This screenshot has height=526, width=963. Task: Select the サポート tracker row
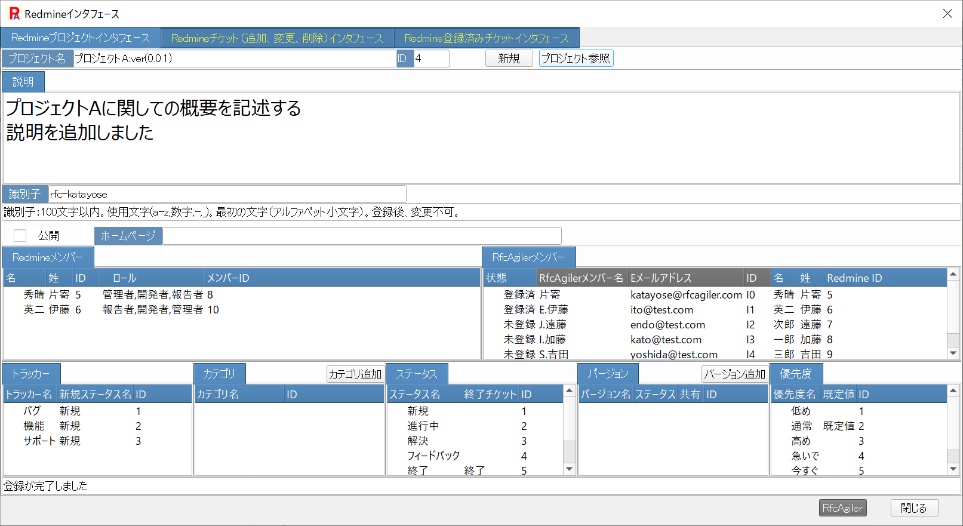click(x=98, y=441)
